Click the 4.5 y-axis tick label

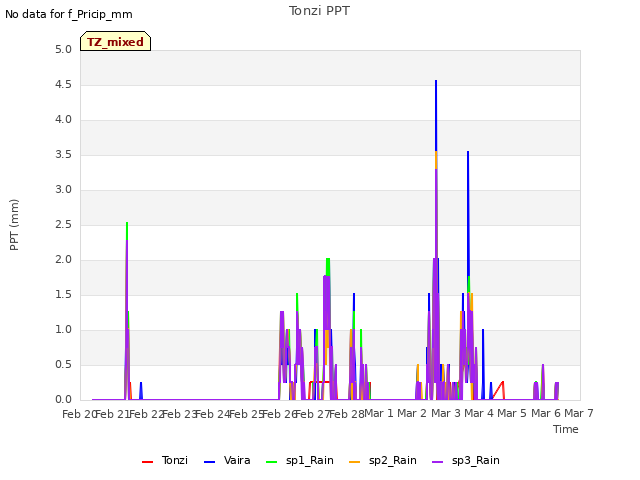point(63,85)
